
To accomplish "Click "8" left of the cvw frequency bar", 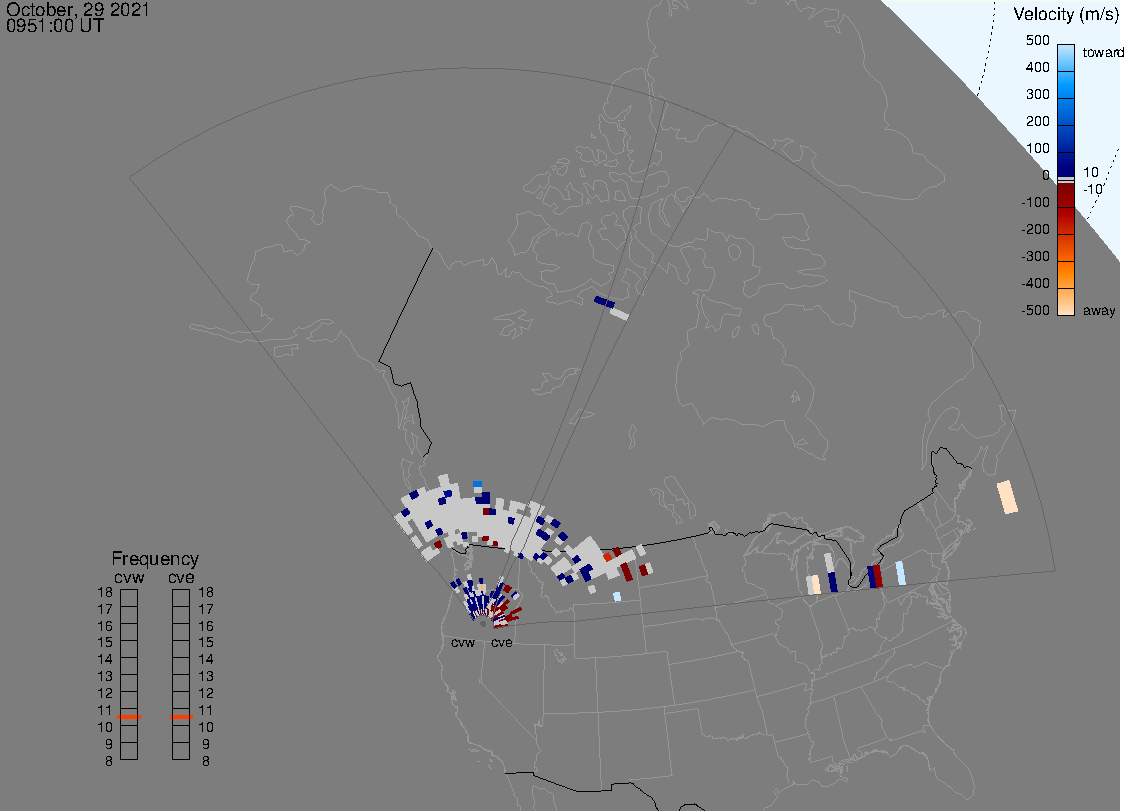I will coord(109,762).
